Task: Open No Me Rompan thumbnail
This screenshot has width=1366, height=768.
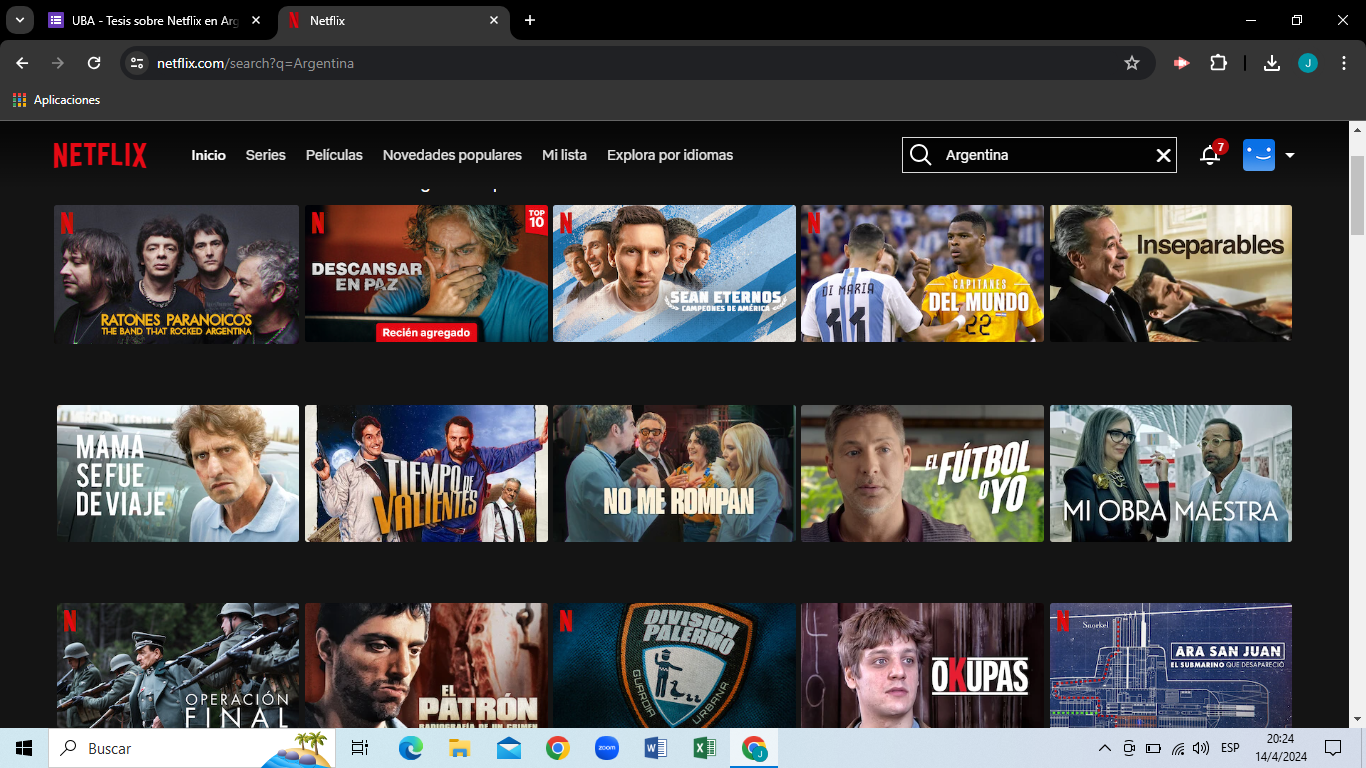Action: (674, 473)
